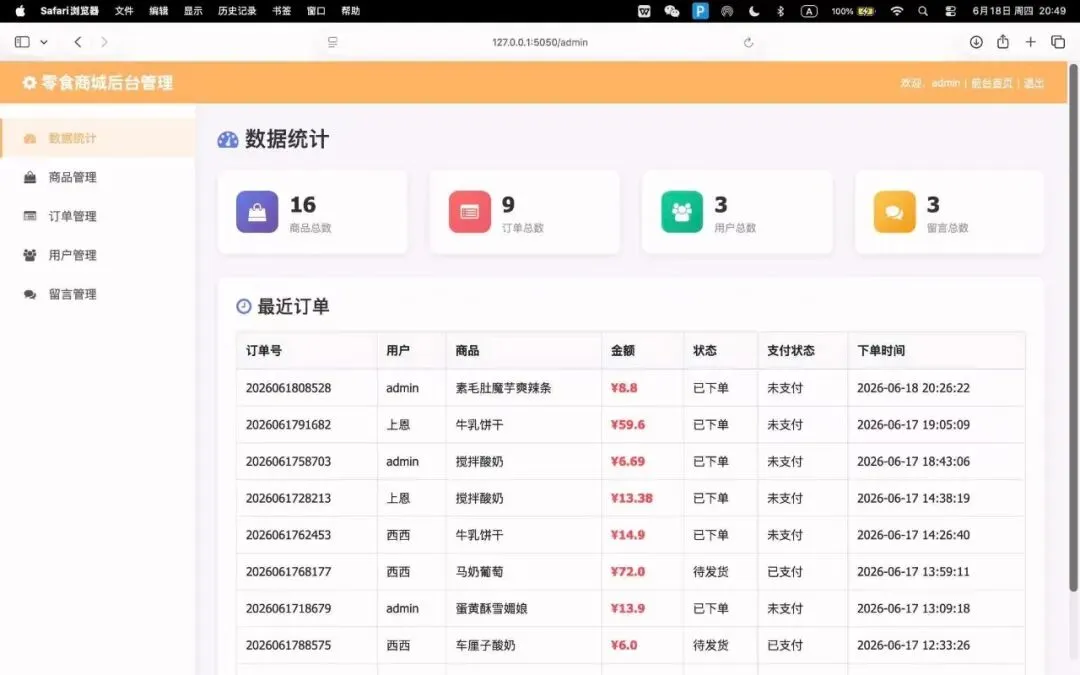Open Bluetooth status icon
Viewport: 1080px width, 675px height.
[780, 11]
